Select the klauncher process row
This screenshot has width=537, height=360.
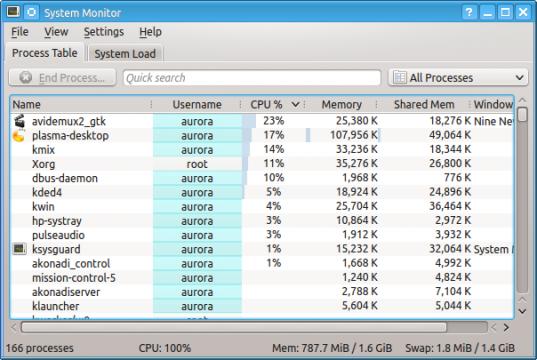tap(262, 306)
